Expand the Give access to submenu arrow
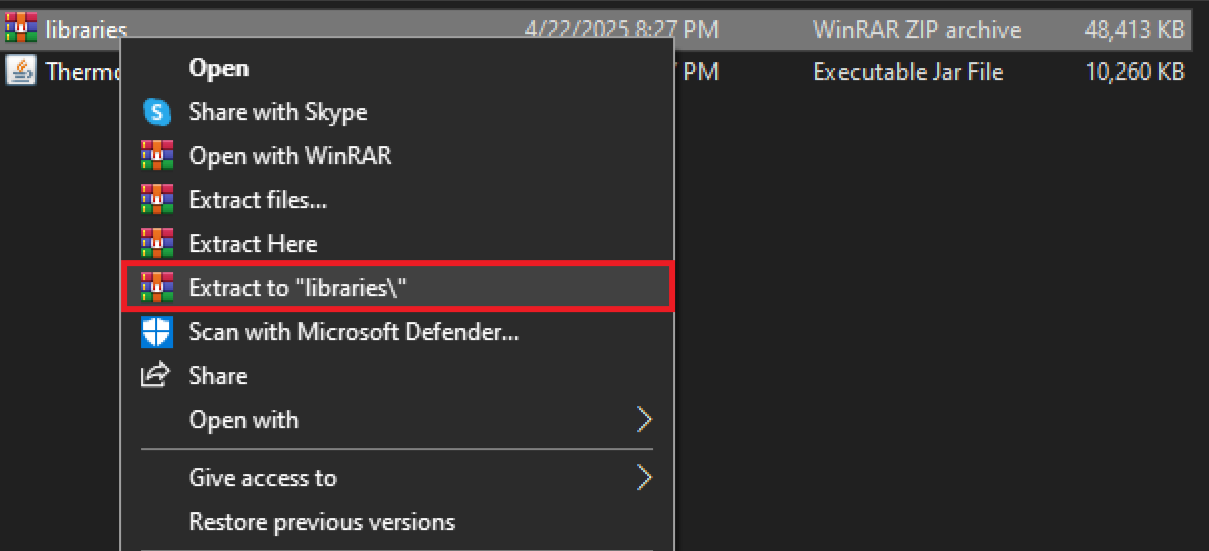Image resolution: width=1209 pixels, height=551 pixels. coord(644,478)
